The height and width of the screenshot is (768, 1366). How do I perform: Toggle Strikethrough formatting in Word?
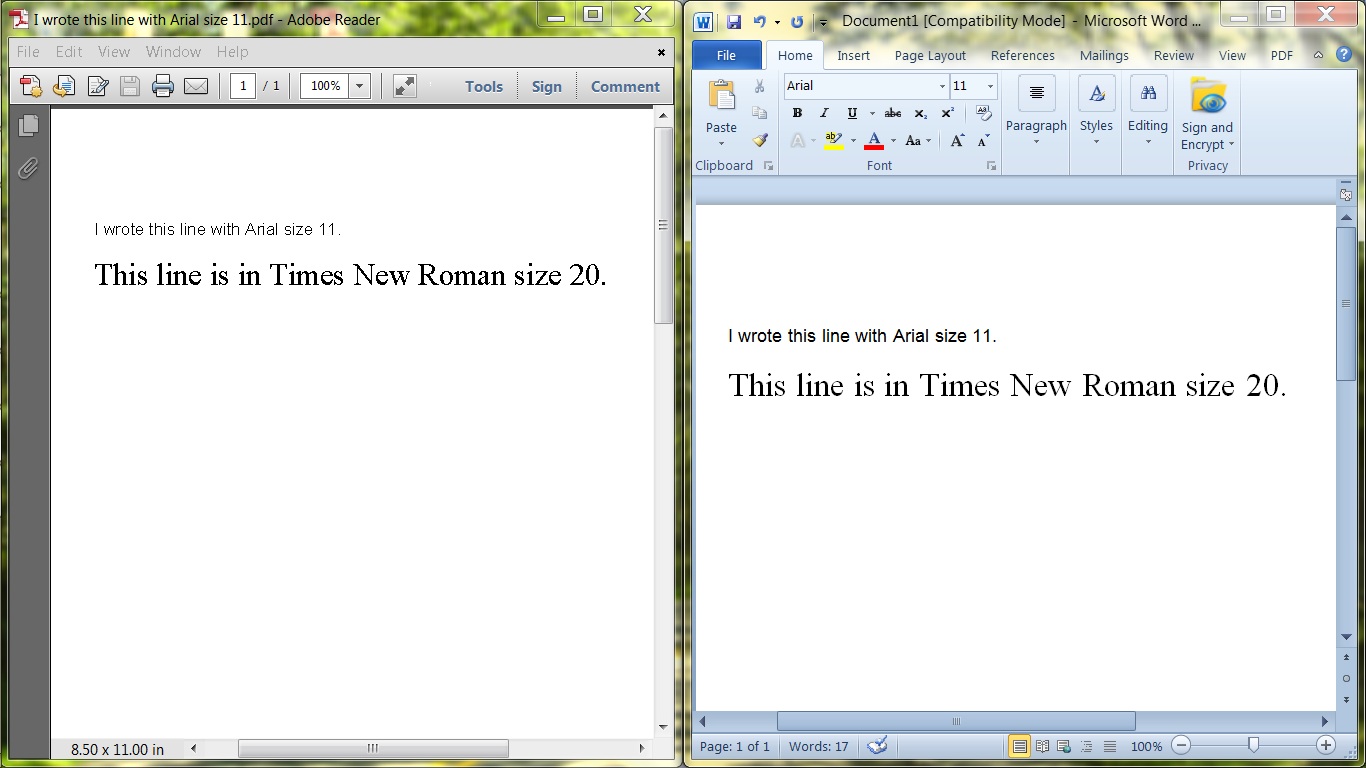pyautogui.click(x=893, y=113)
